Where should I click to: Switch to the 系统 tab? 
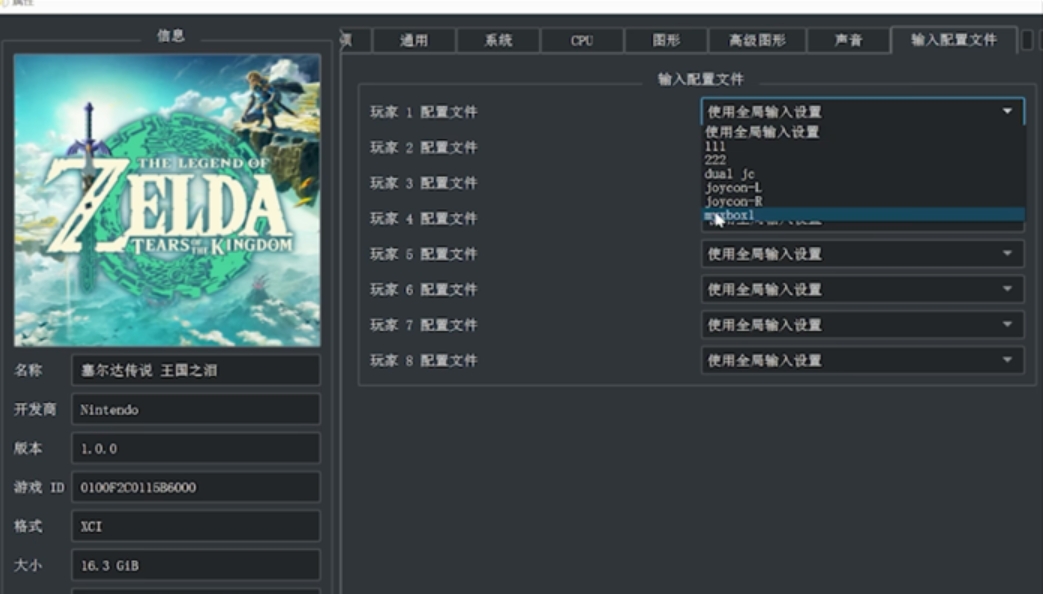pos(498,41)
